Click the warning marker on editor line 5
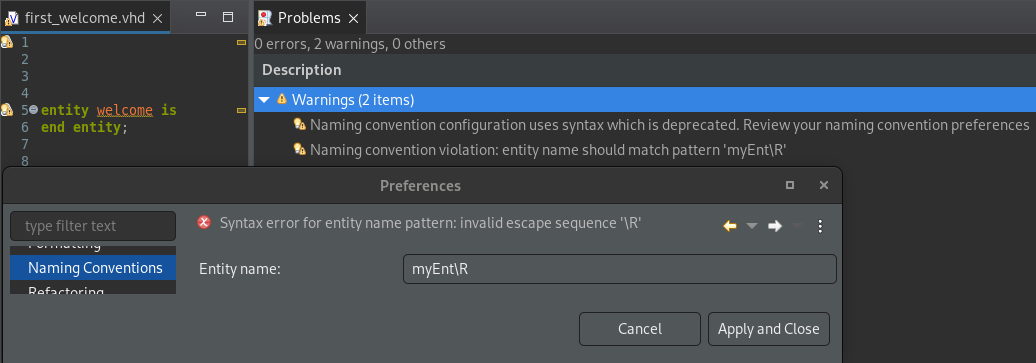 click(7, 110)
